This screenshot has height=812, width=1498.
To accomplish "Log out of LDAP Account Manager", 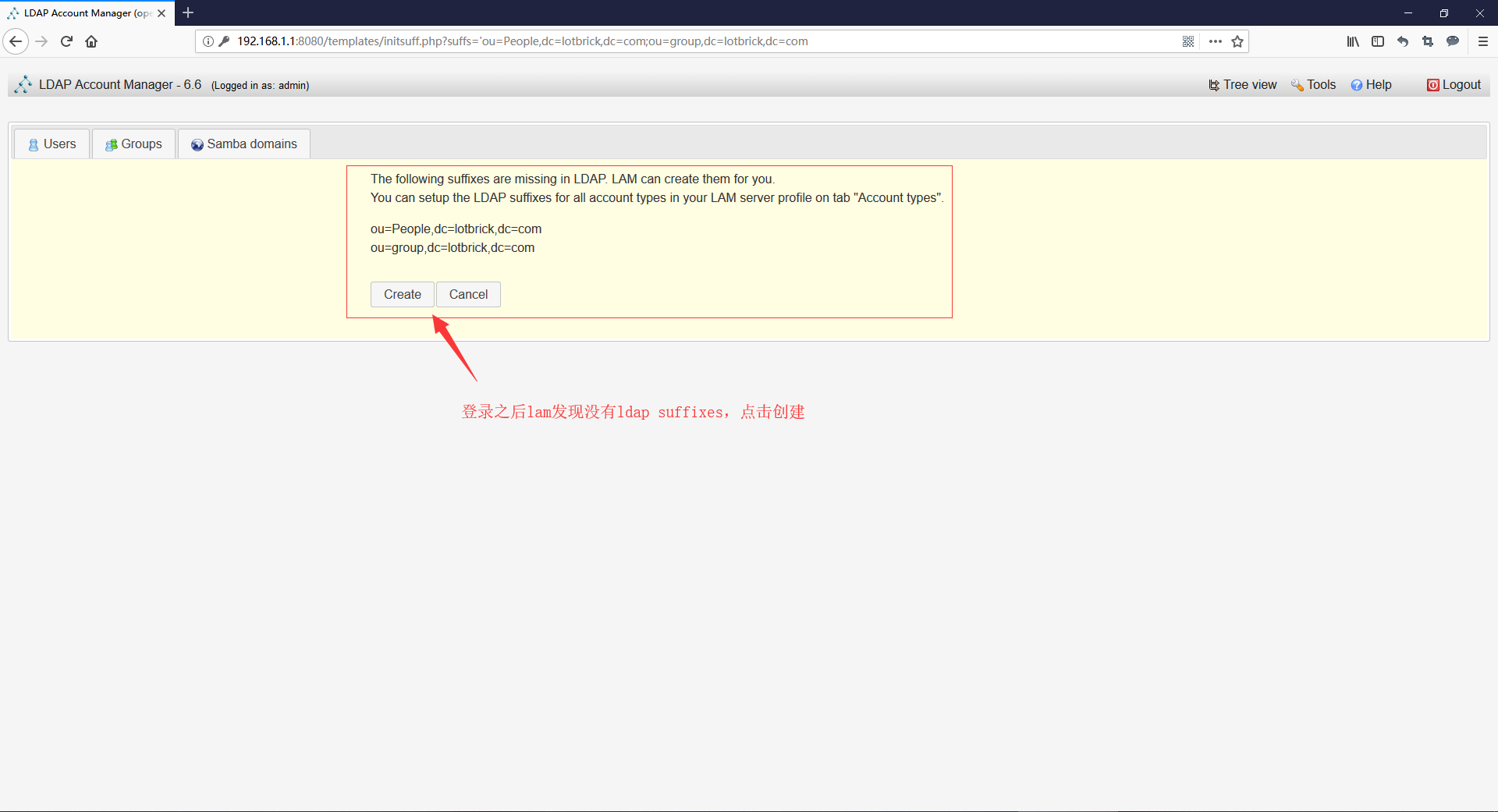I will [x=1454, y=85].
